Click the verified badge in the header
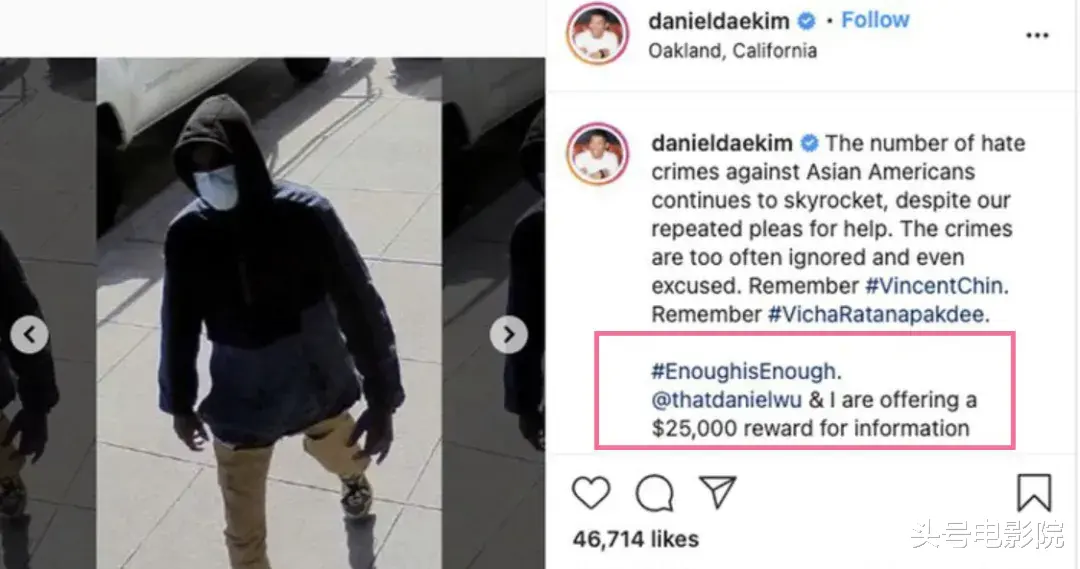The width and height of the screenshot is (1080, 569). point(806,22)
